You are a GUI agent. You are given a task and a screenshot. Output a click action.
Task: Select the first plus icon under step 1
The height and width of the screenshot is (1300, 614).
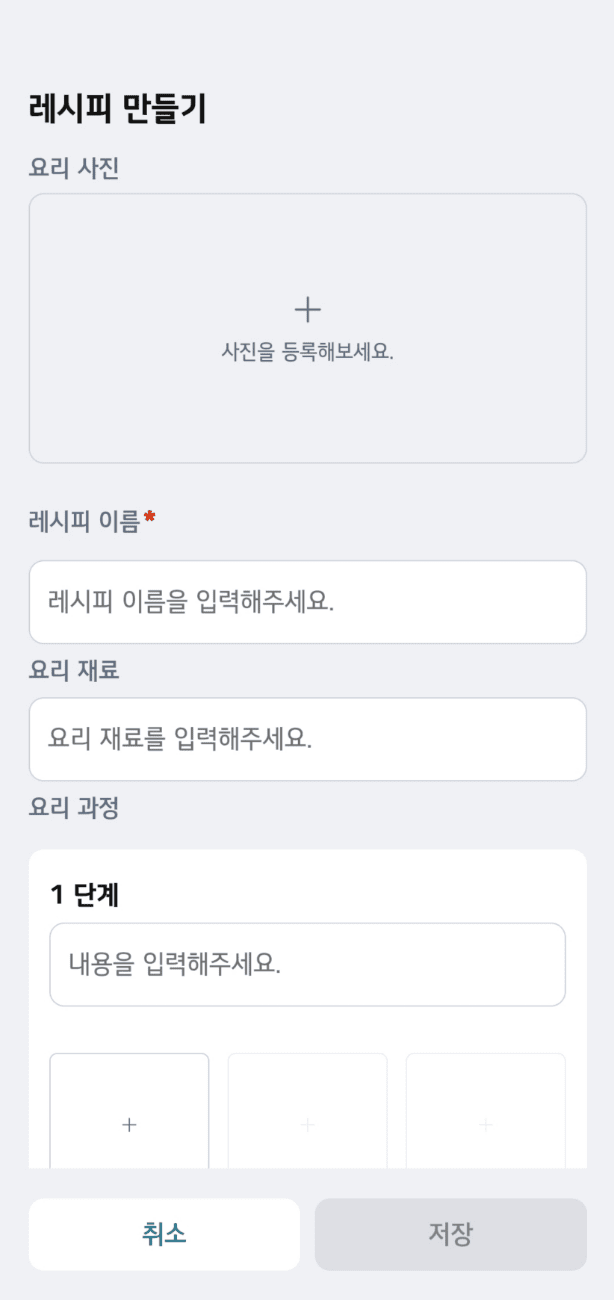[129, 1124]
